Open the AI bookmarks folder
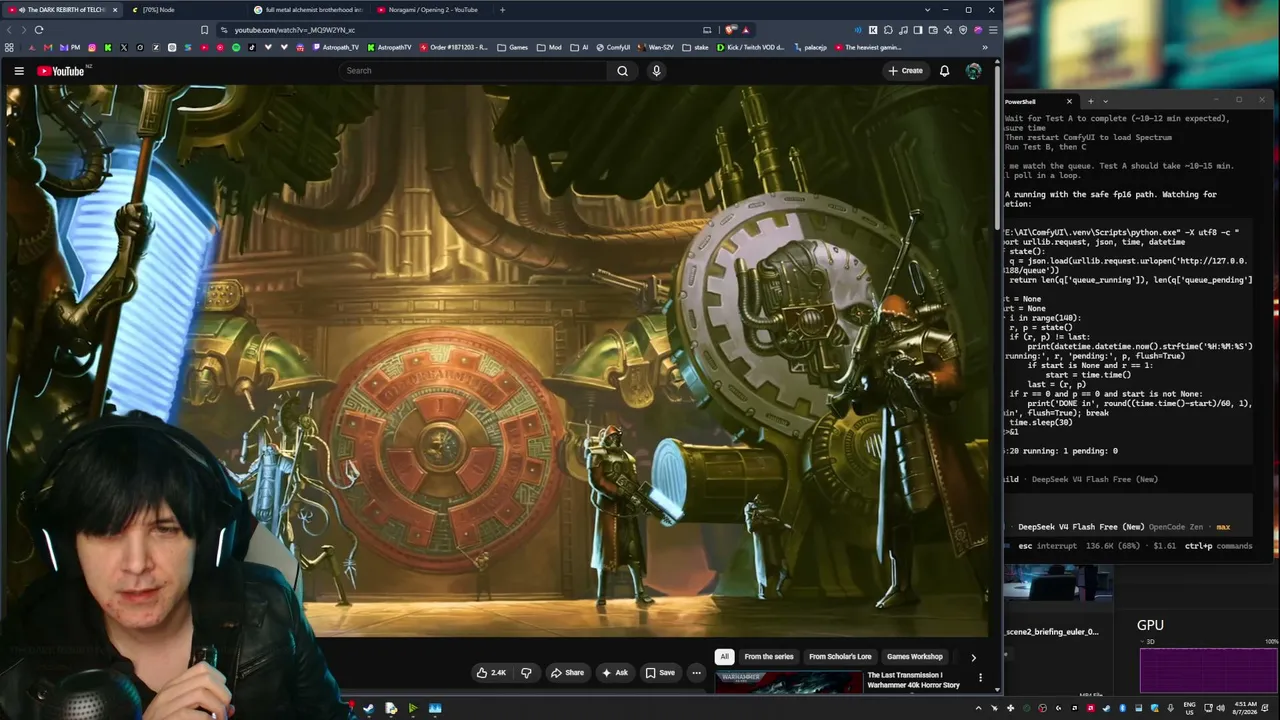 pyautogui.click(x=579, y=47)
